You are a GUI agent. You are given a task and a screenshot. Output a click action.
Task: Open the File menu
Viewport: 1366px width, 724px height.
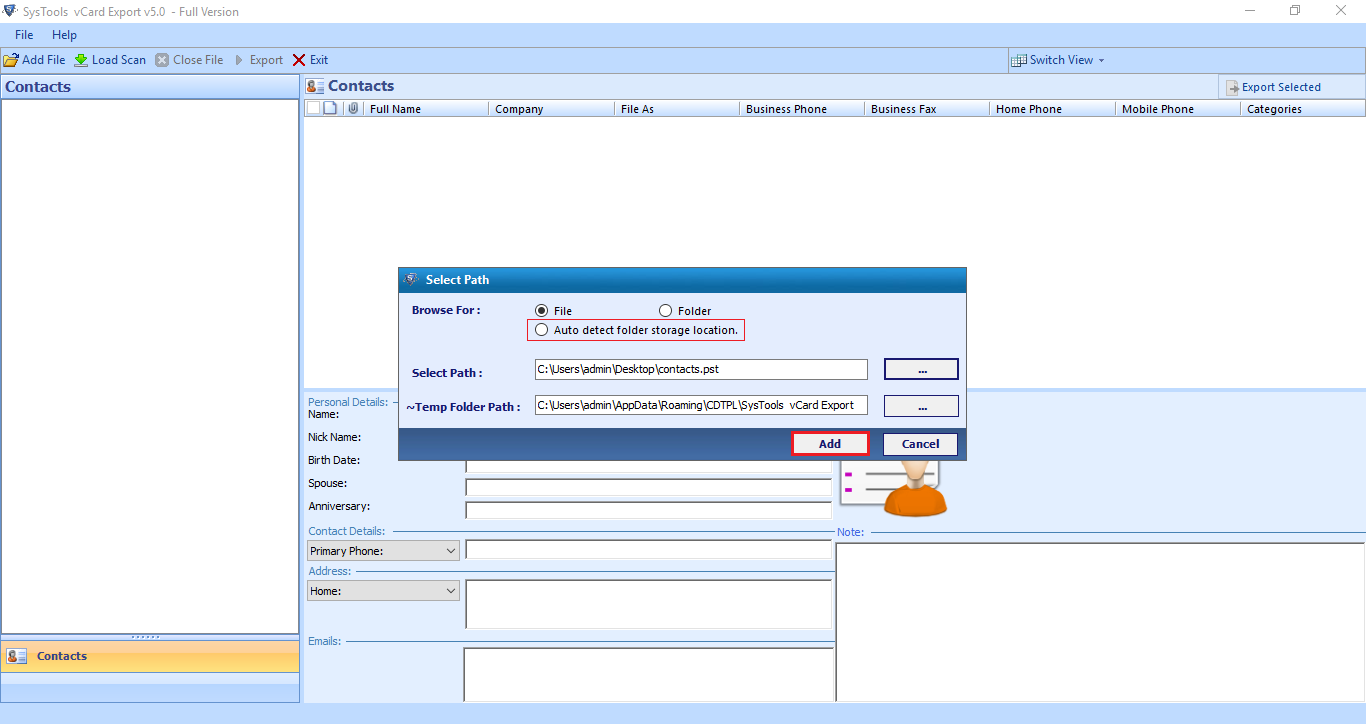(x=23, y=34)
